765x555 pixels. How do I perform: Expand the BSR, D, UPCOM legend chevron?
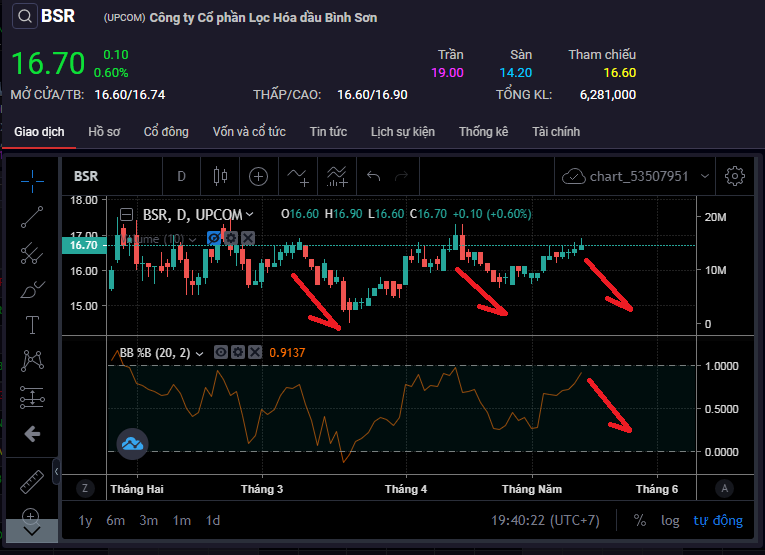(x=250, y=214)
